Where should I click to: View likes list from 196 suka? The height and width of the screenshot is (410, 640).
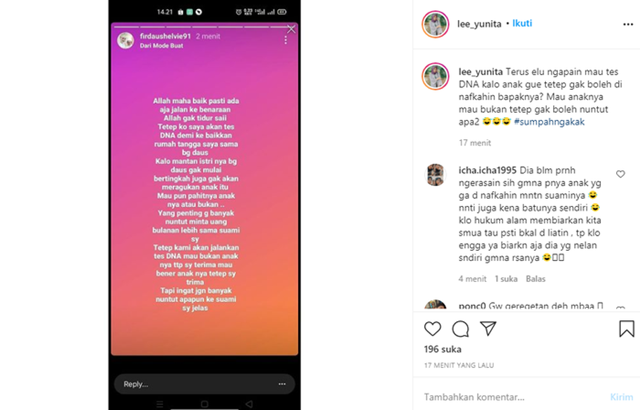tap(442, 349)
